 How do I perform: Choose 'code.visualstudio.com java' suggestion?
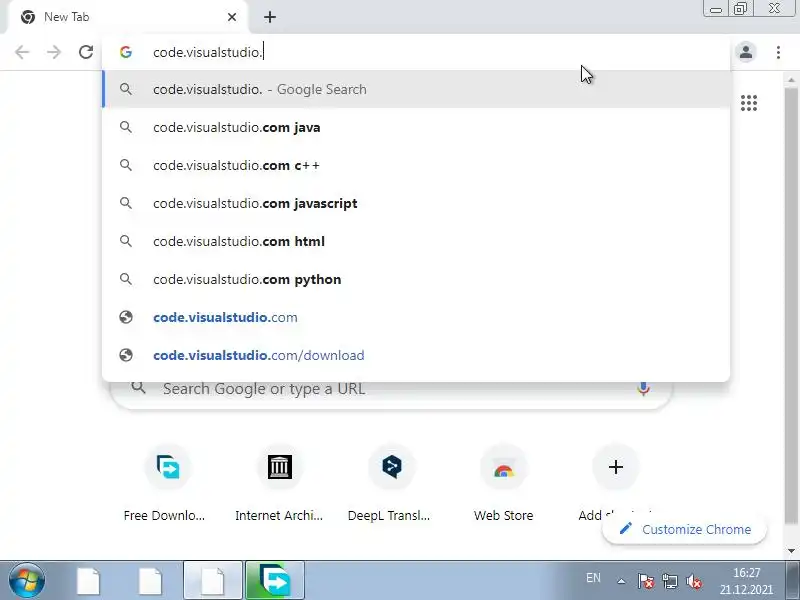click(x=416, y=128)
